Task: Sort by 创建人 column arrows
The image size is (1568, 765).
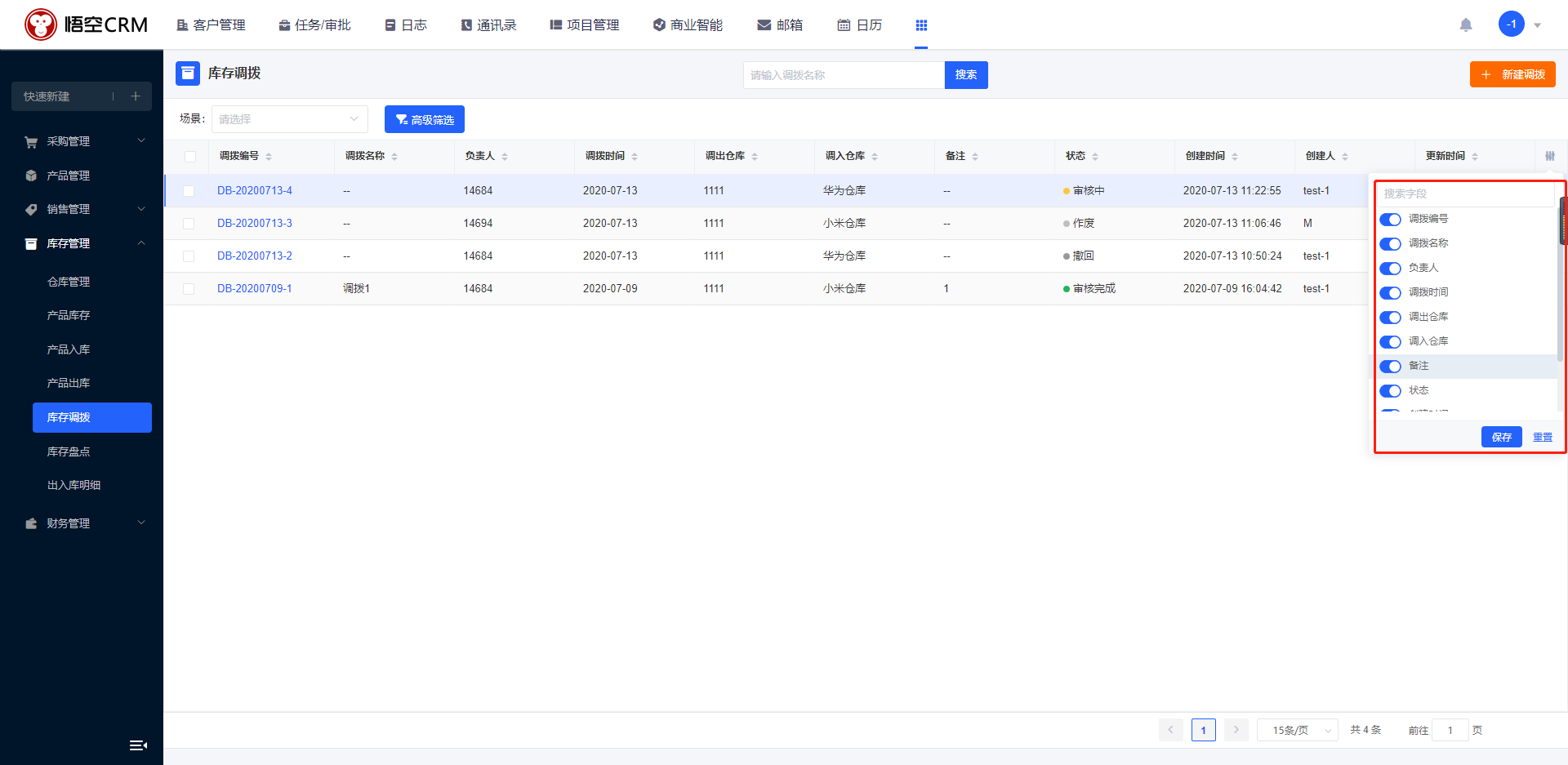Action: [1345, 156]
